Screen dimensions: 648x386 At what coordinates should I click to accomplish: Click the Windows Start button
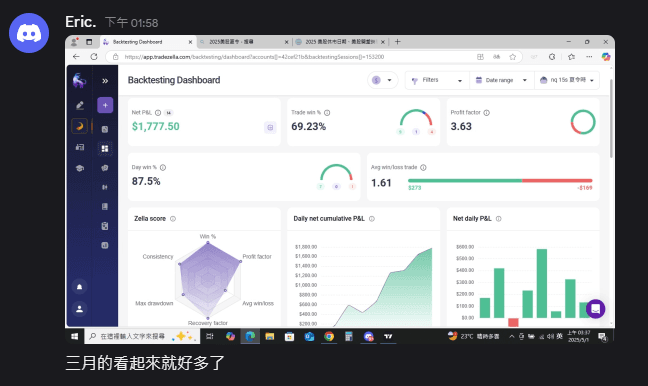(74, 336)
